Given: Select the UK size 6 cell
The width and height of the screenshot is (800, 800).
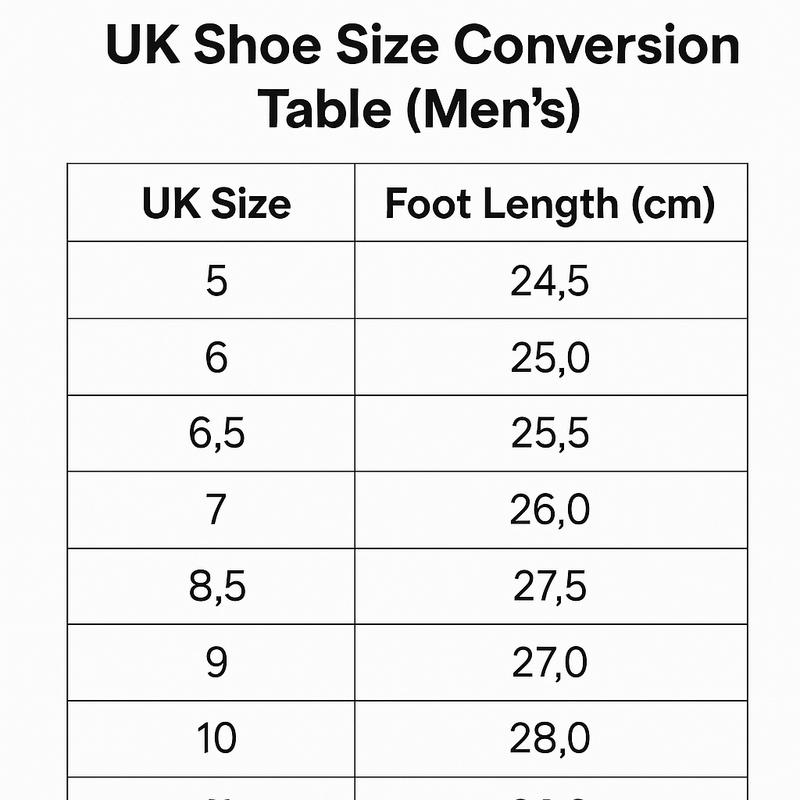Looking at the screenshot, I should (x=211, y=357).
